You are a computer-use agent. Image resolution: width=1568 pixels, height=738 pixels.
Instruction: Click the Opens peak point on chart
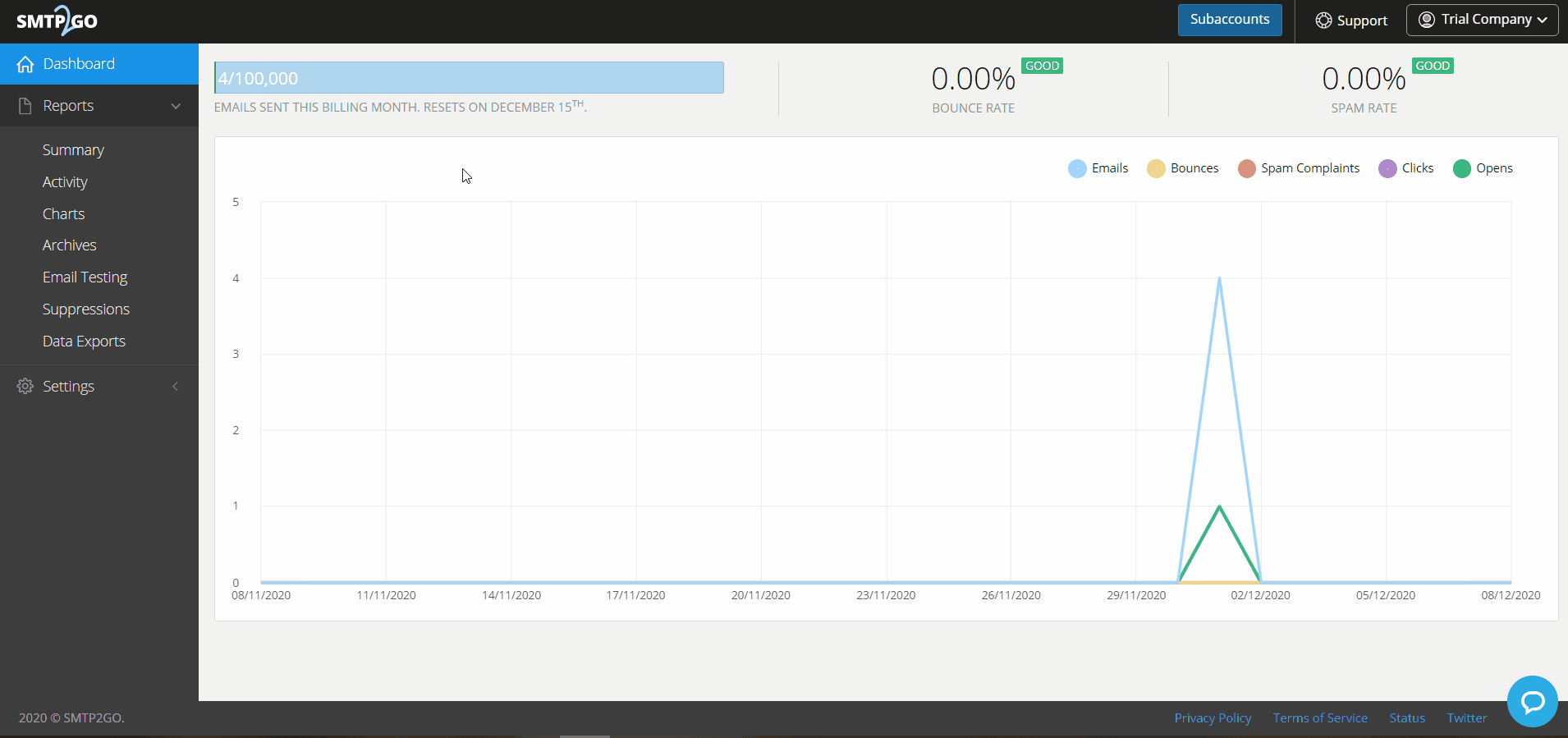[x=1219, y=507]
